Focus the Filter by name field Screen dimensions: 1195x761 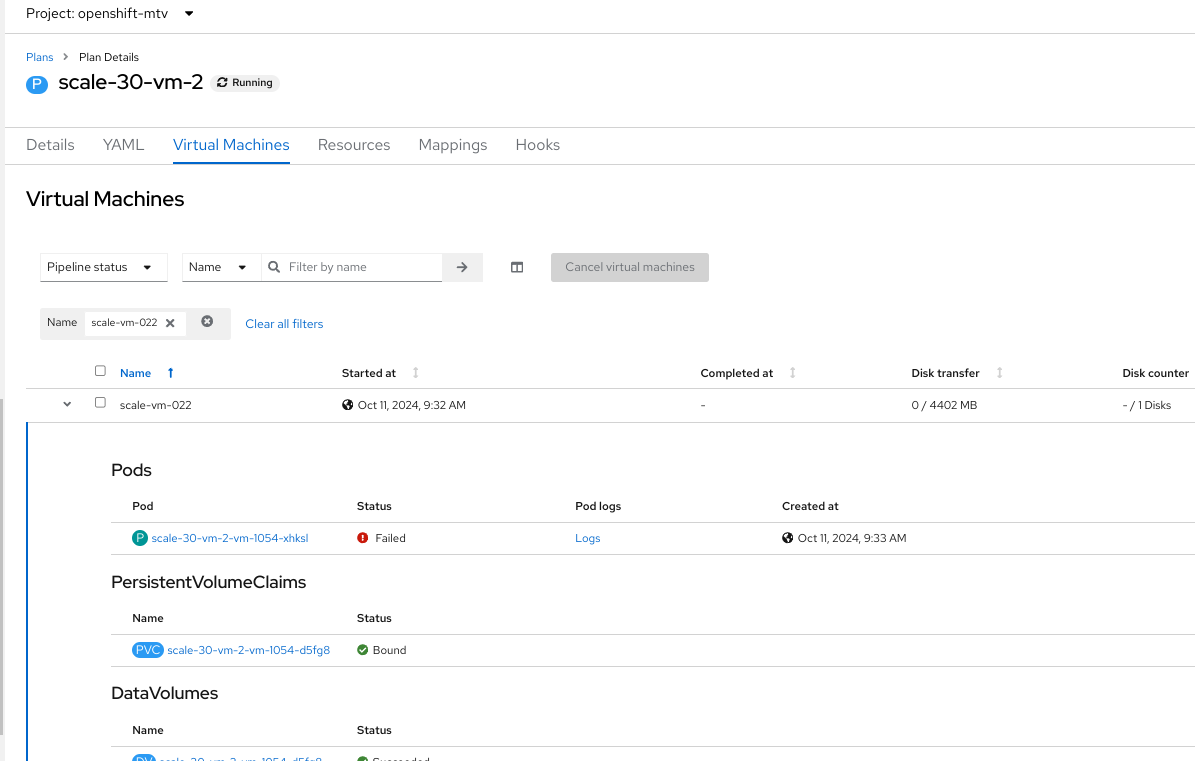click(x=362, y=267)
